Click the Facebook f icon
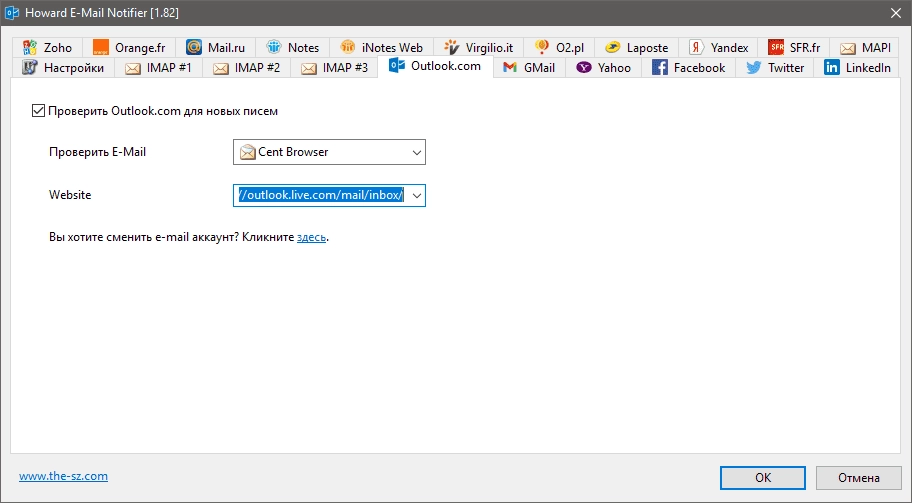 click(x=660, y=67)
